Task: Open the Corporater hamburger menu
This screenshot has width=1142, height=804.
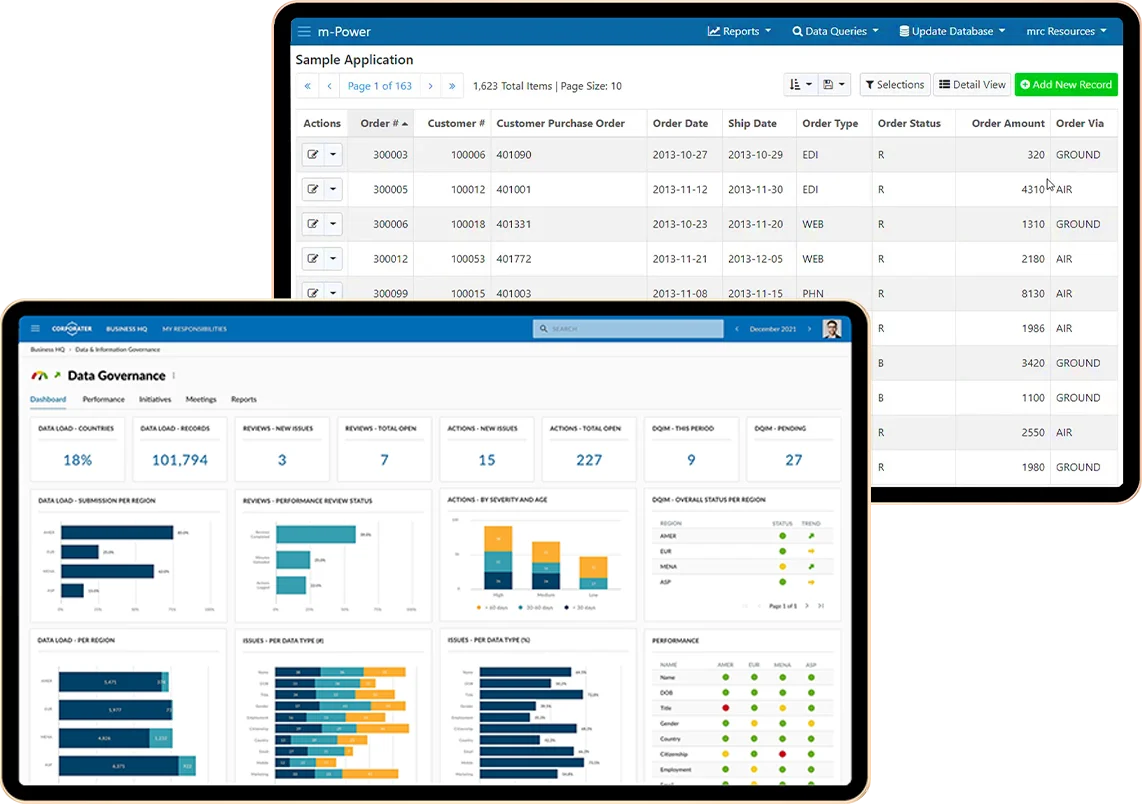Action: click(35, 328)
